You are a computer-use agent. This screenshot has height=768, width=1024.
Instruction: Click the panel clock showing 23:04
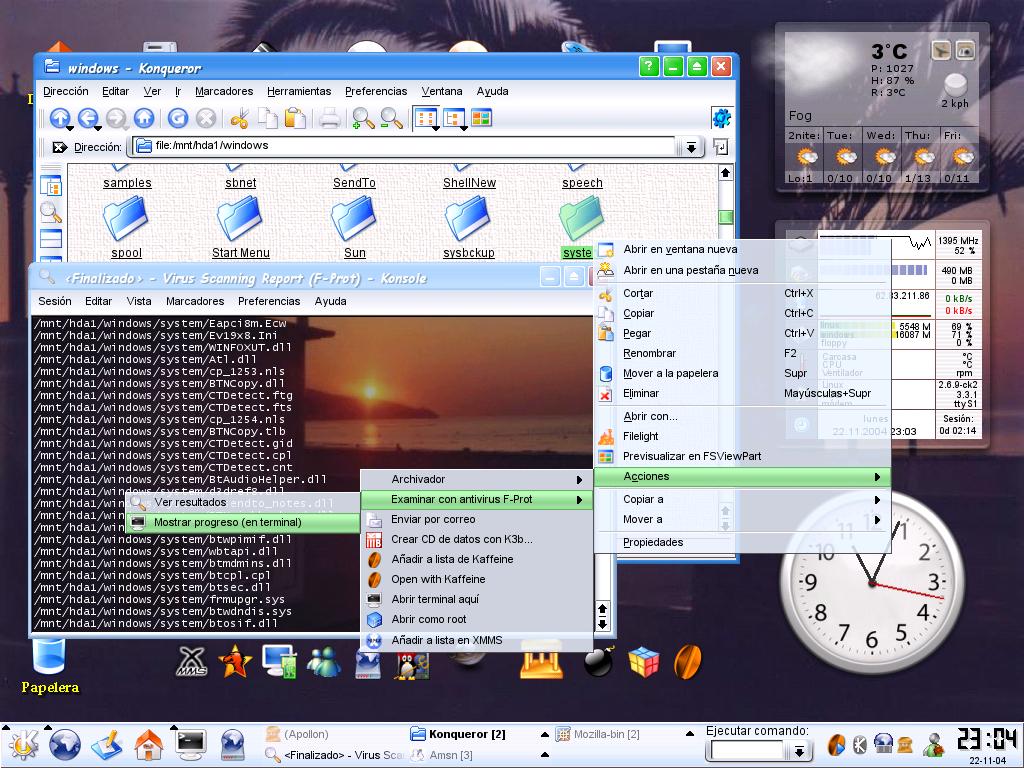[x=987, y=740]
